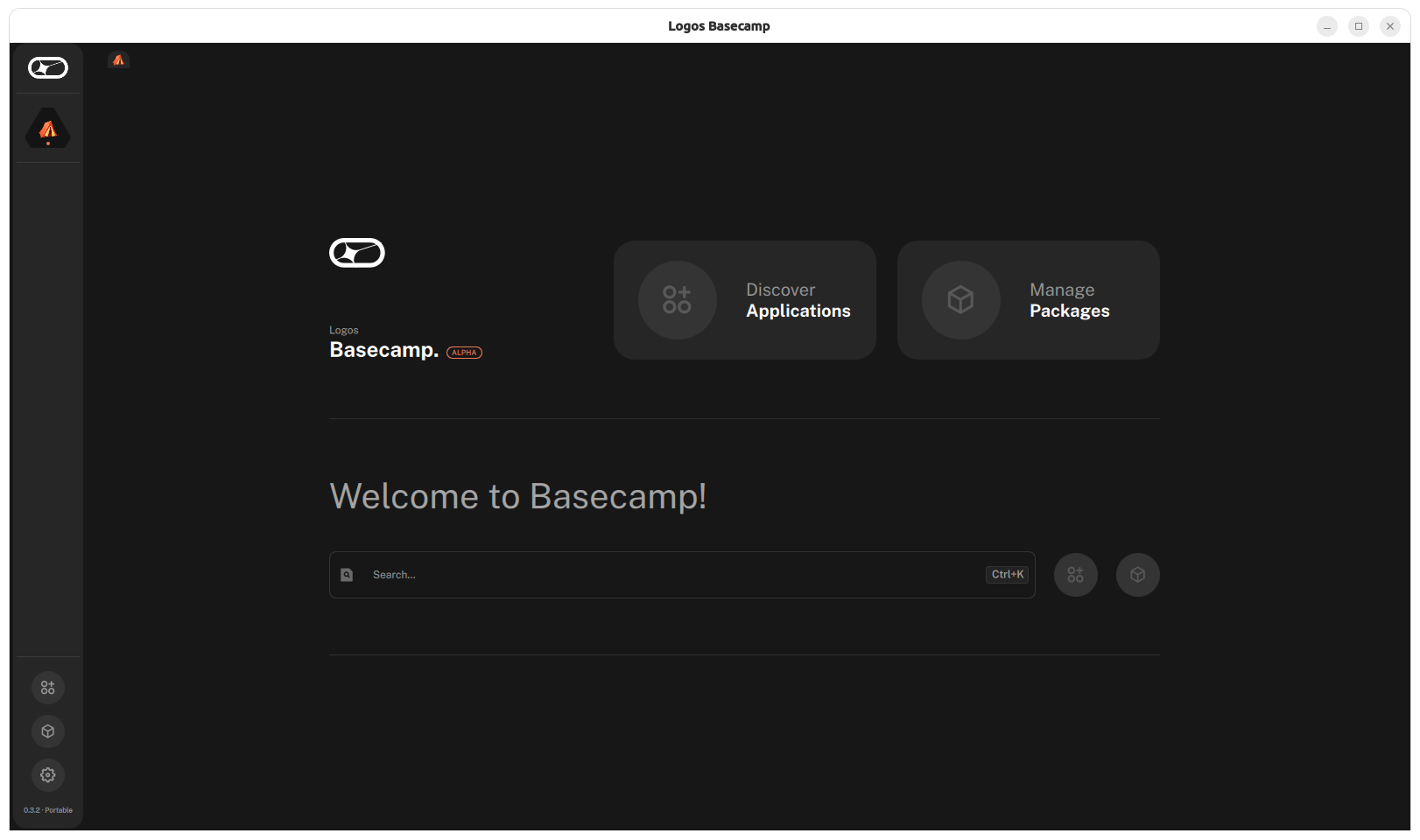The width and height of the screenshot is (1420, 840).
Task: Open settings gear in sidebar
Action: [48, 775]
